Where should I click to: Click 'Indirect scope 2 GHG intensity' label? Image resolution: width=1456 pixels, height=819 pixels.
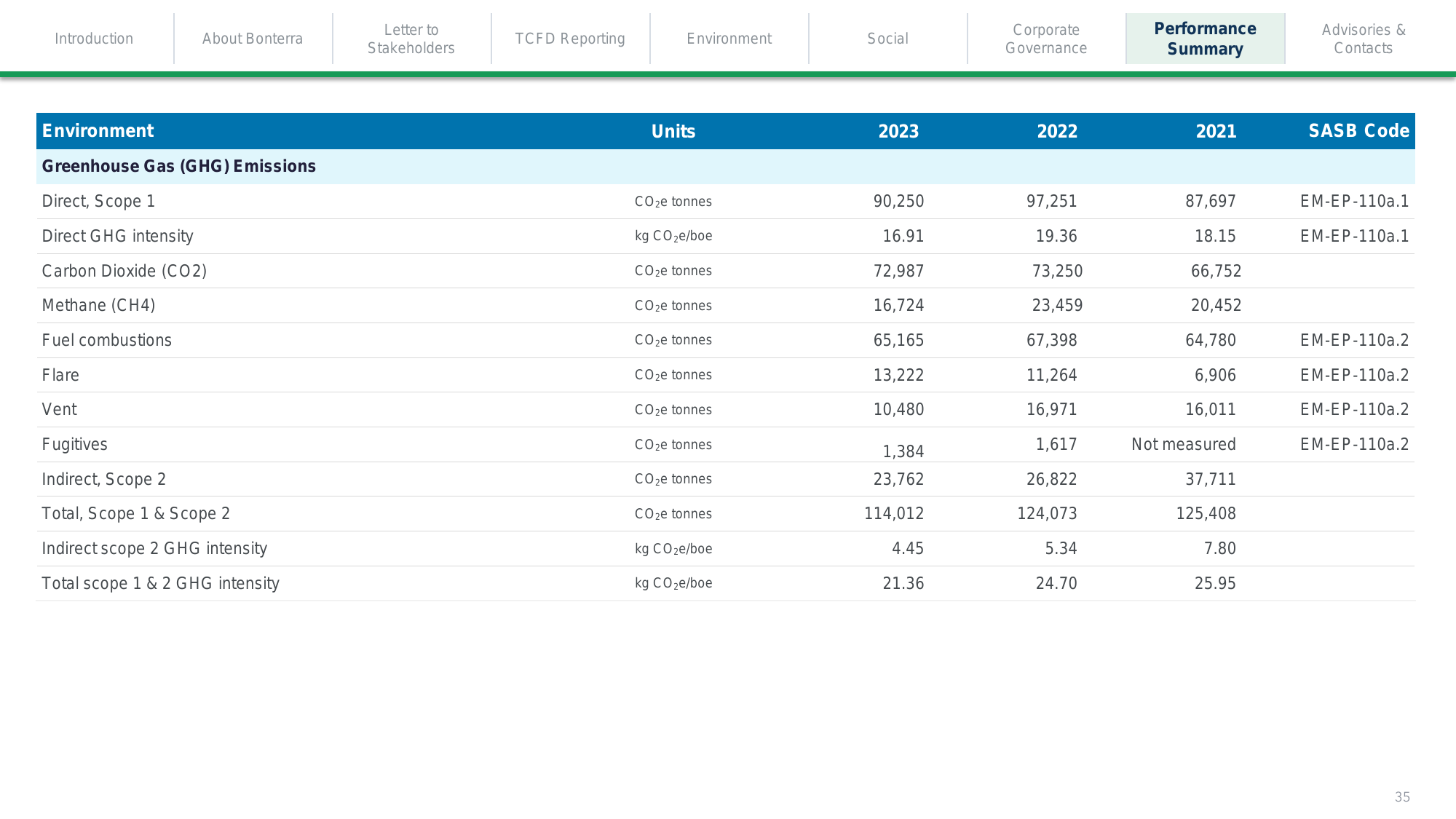coord(154,548)
